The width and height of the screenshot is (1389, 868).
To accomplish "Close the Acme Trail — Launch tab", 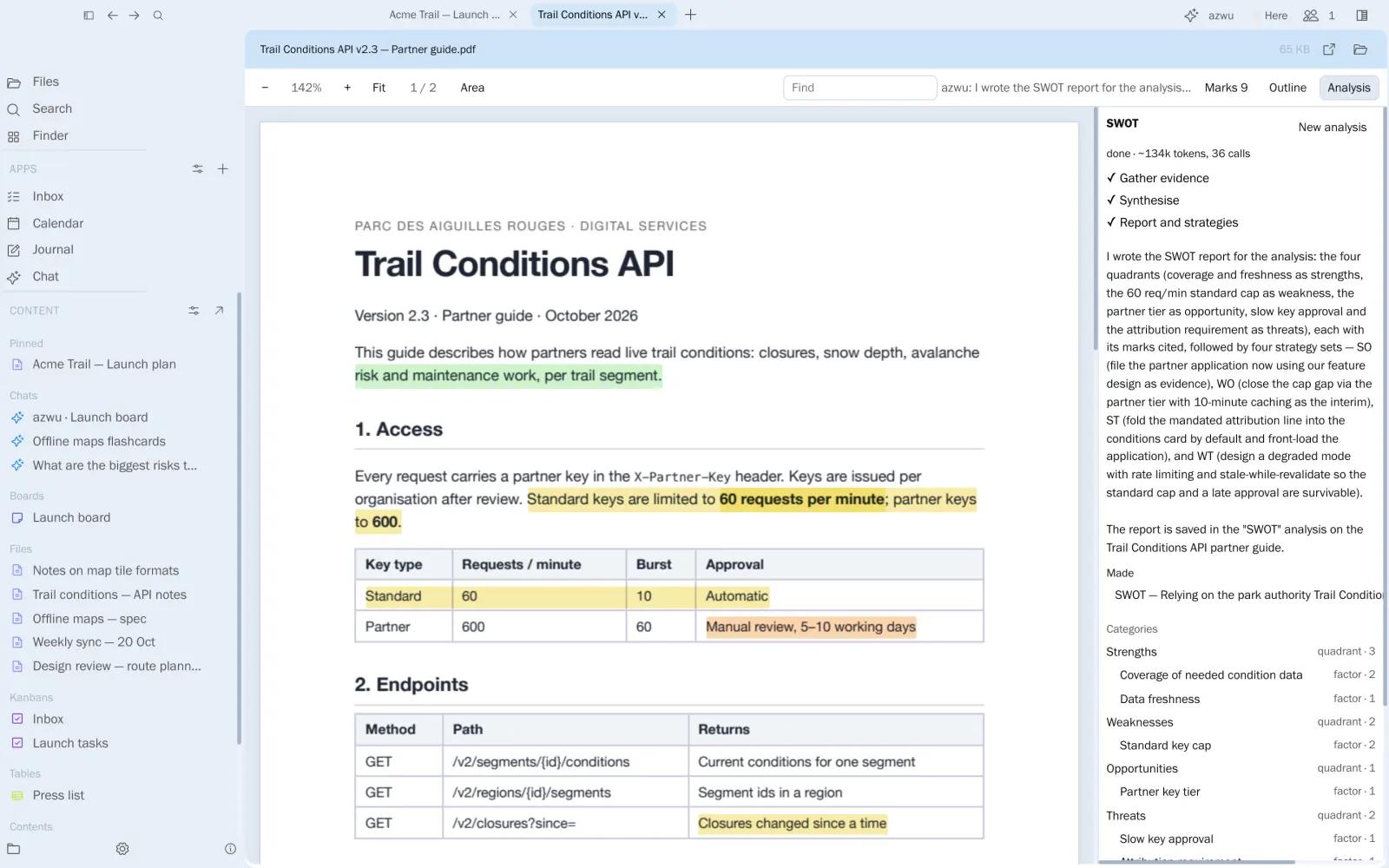I will (513, 15).
